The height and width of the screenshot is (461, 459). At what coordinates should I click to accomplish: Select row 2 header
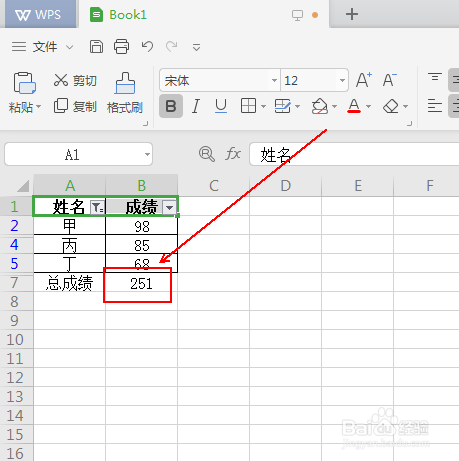coord(16,226)
